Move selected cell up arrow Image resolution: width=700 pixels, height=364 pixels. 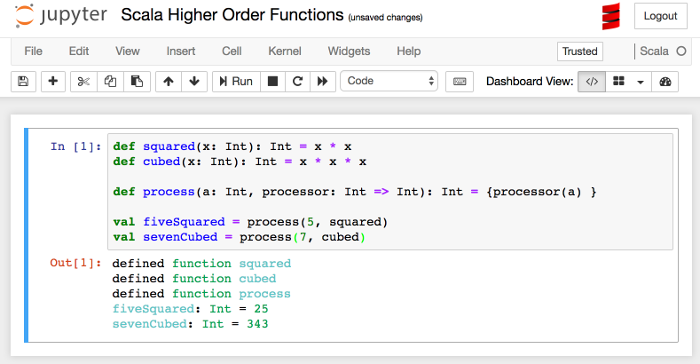tap(168, 81)
